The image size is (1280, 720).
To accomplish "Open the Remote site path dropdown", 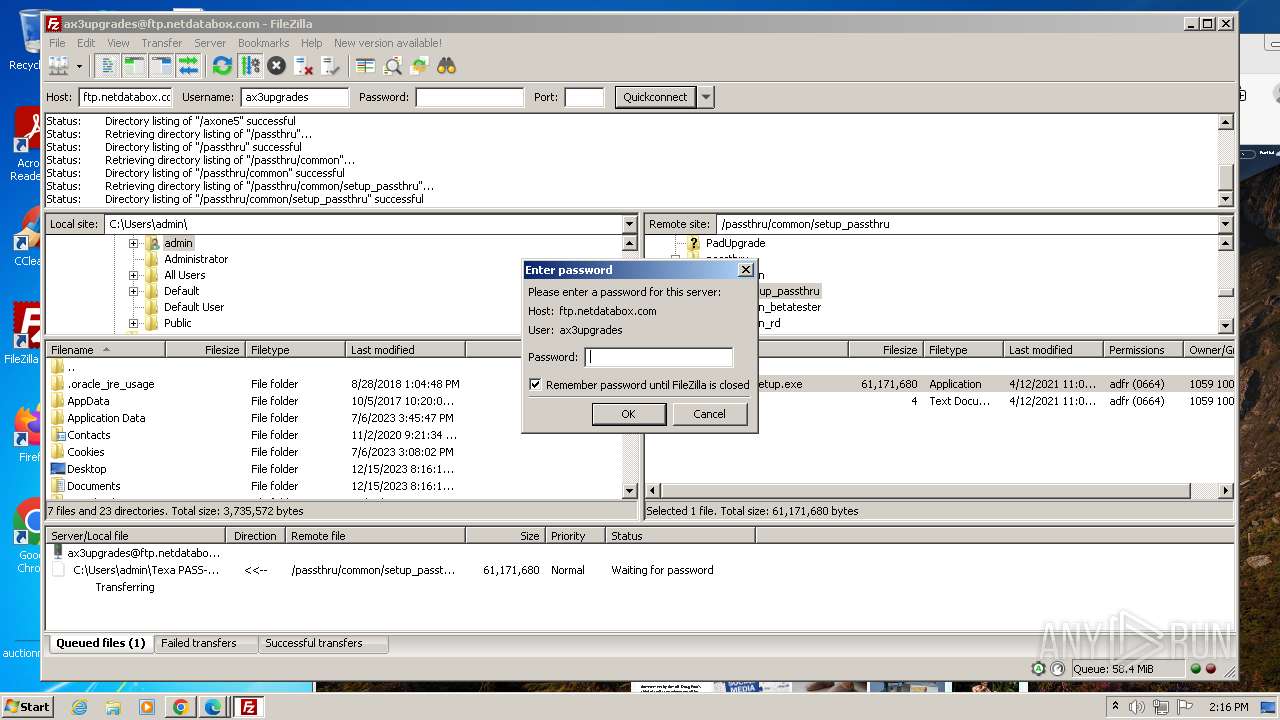I will coord(1225,224).
